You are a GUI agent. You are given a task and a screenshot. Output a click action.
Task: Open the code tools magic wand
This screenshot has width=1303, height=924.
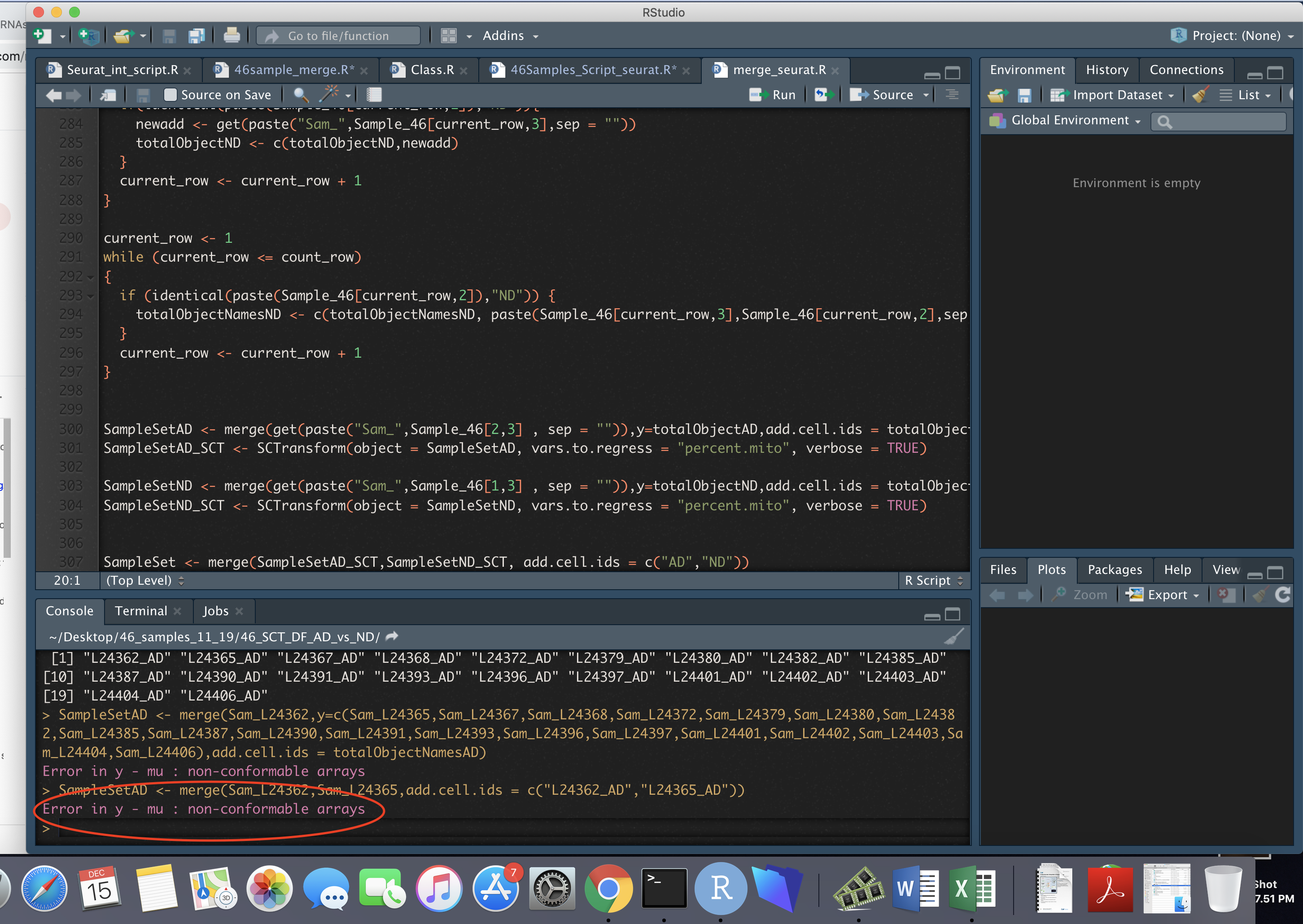point(330,95)
